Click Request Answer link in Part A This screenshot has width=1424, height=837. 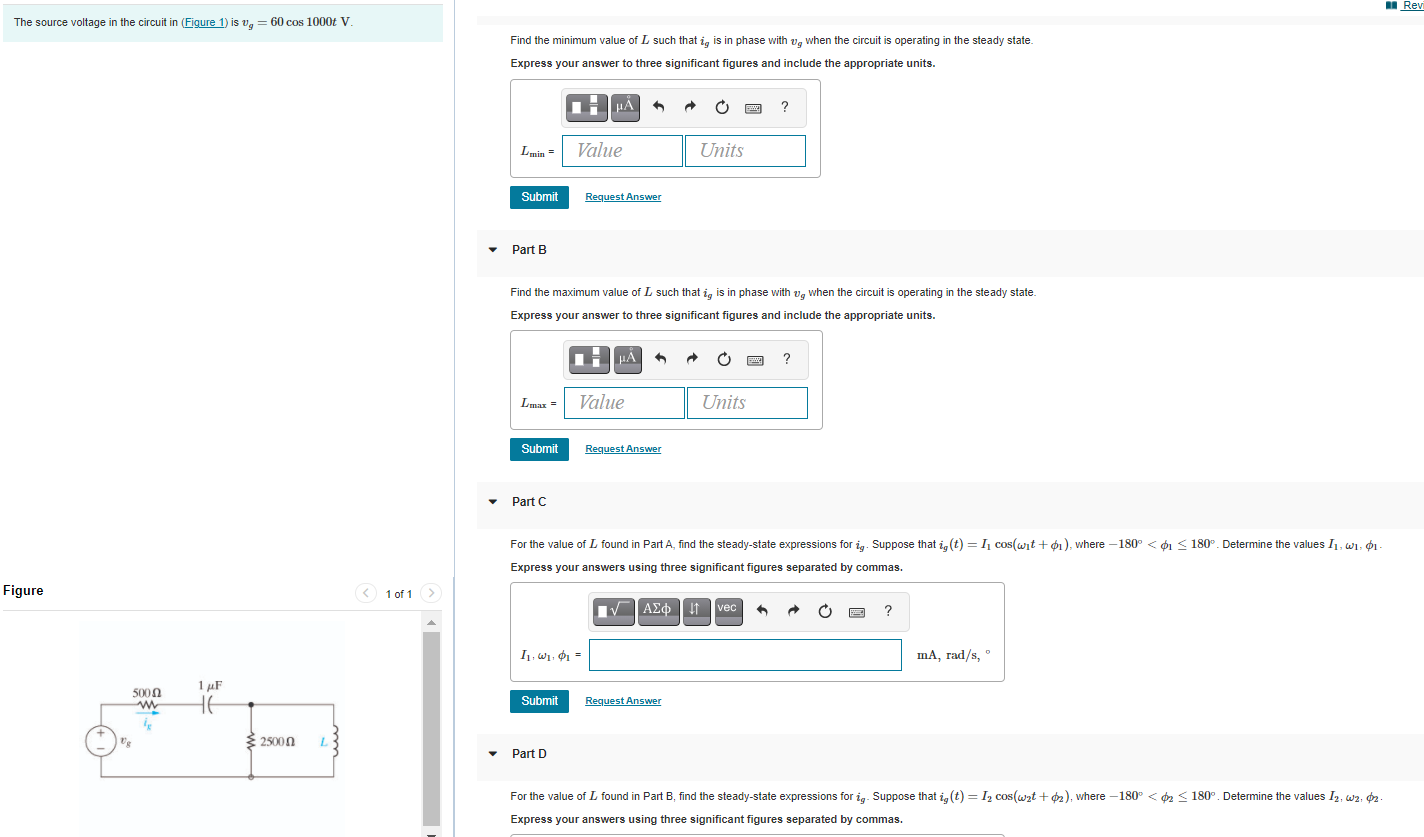(623, 197)
